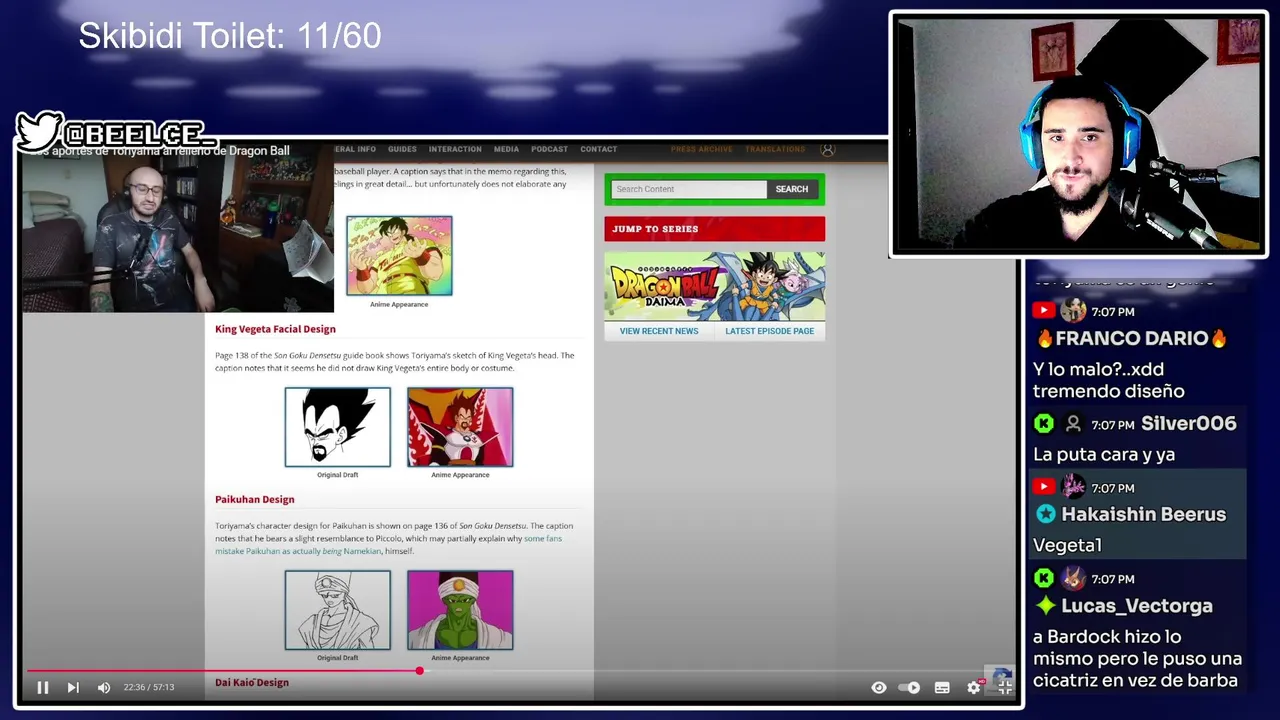This screenshot has width=1280, height=720.
Task: Click the user account icon in site header
Action: pos(827,149)
